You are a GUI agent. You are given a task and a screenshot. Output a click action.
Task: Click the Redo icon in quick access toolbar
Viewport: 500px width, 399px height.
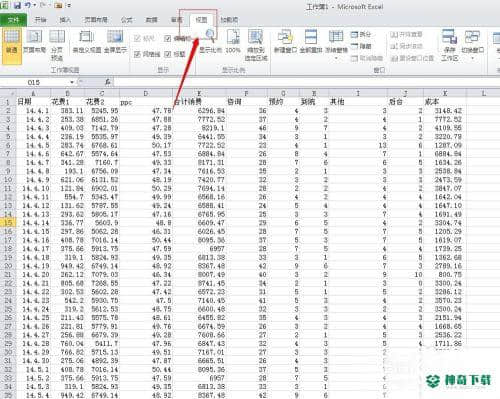point(43,5)
